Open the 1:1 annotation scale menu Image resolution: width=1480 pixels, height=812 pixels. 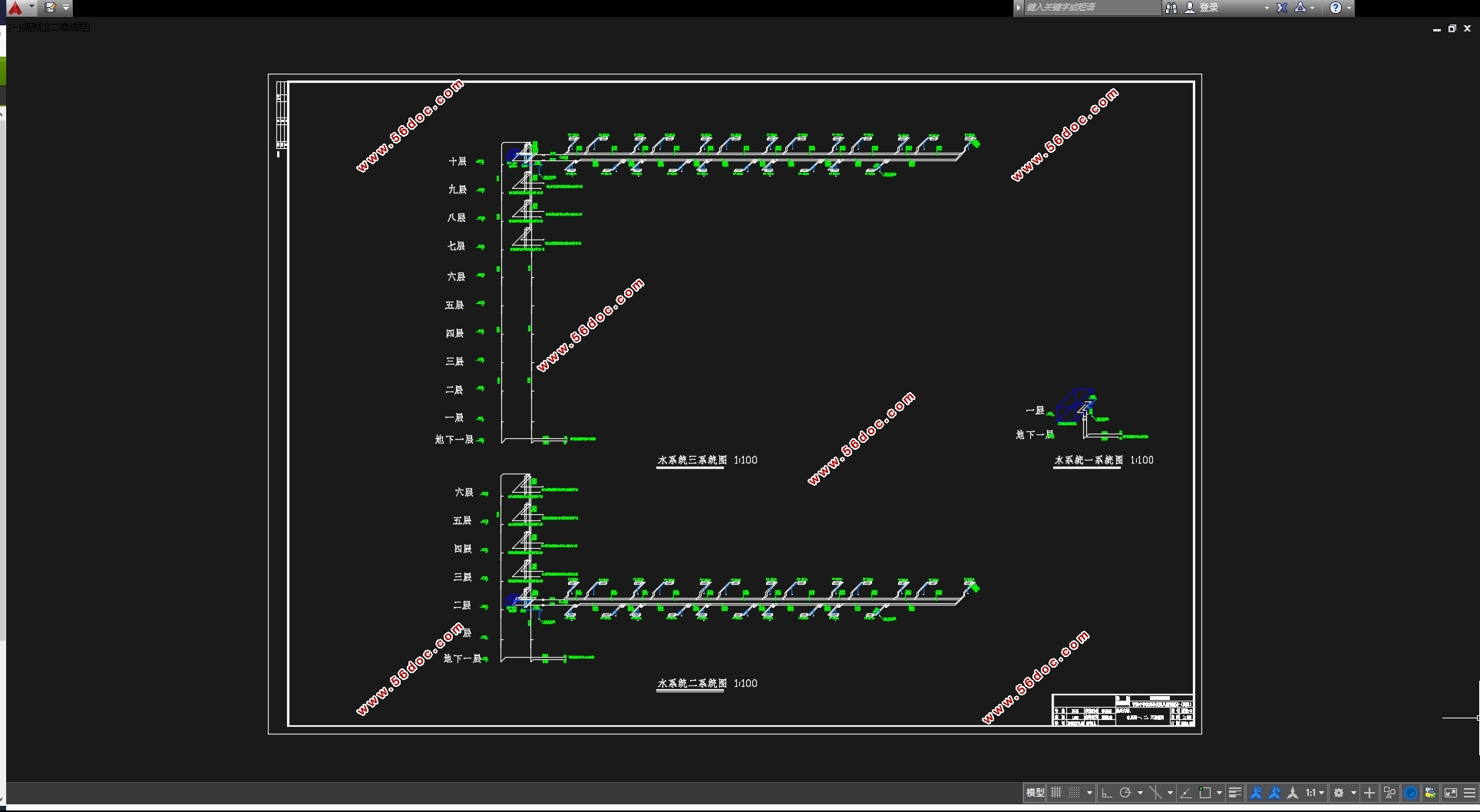click(1314, 793)
